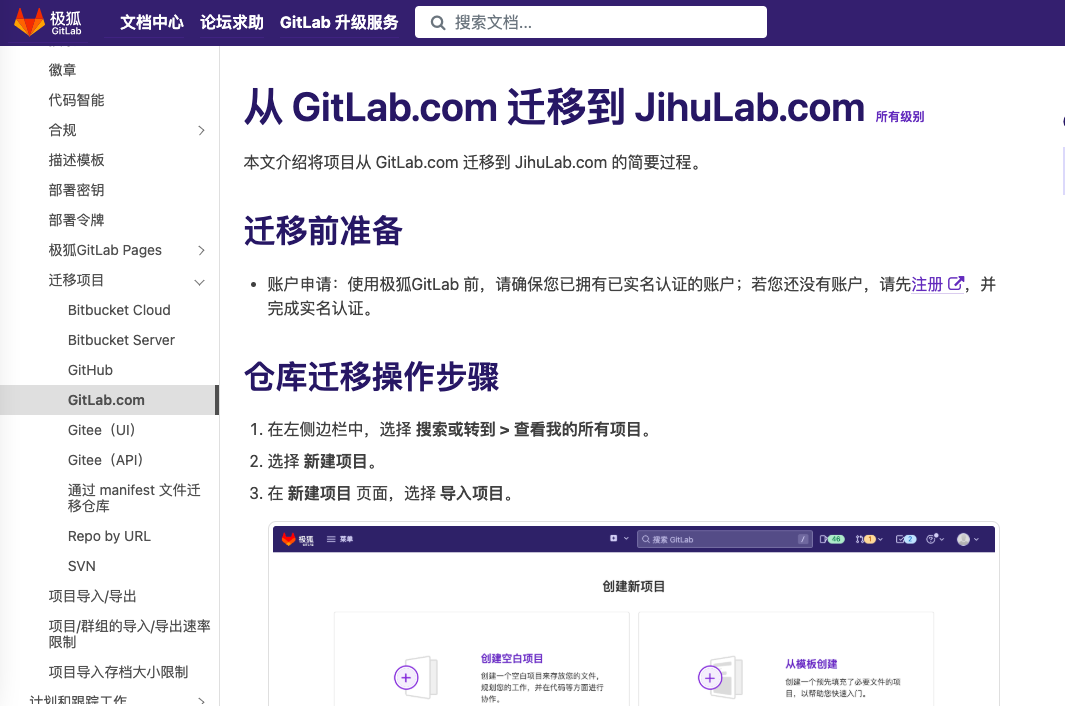1065x706 pixels.
Task: Open the 代码智能 sidebar page
Action: click(76, 100)
